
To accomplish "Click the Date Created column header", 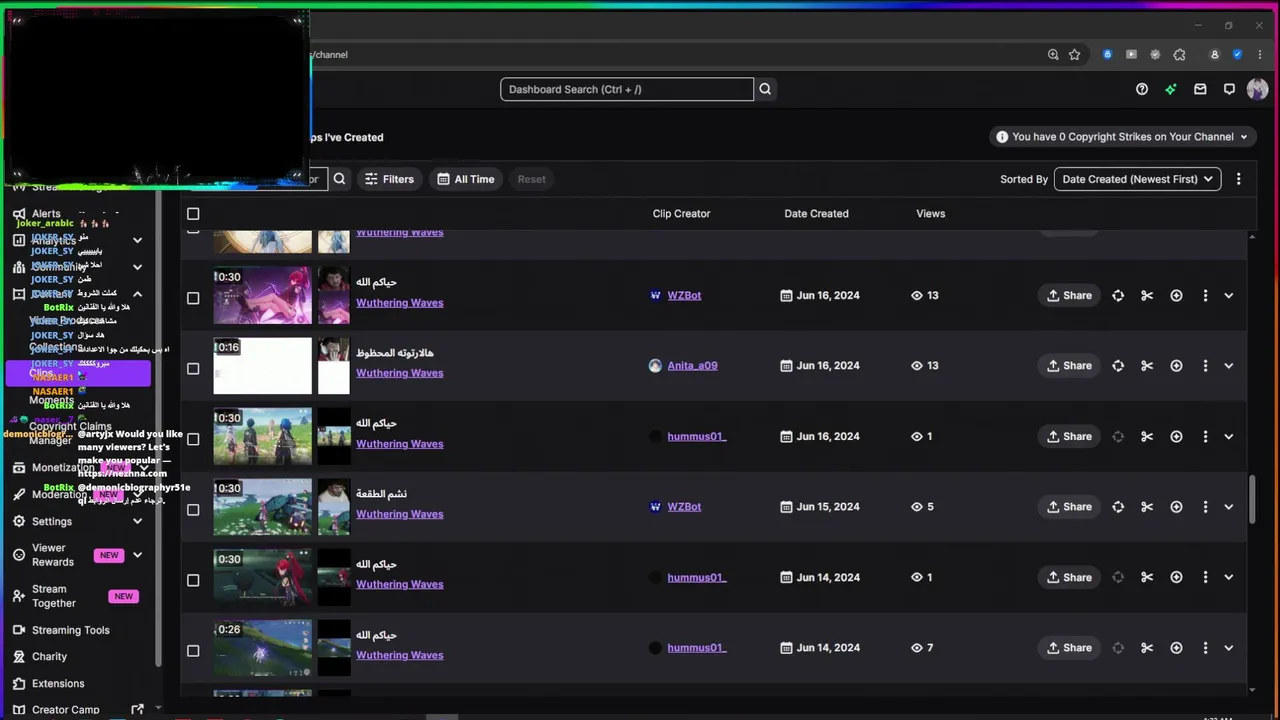I will coord(816,213).
